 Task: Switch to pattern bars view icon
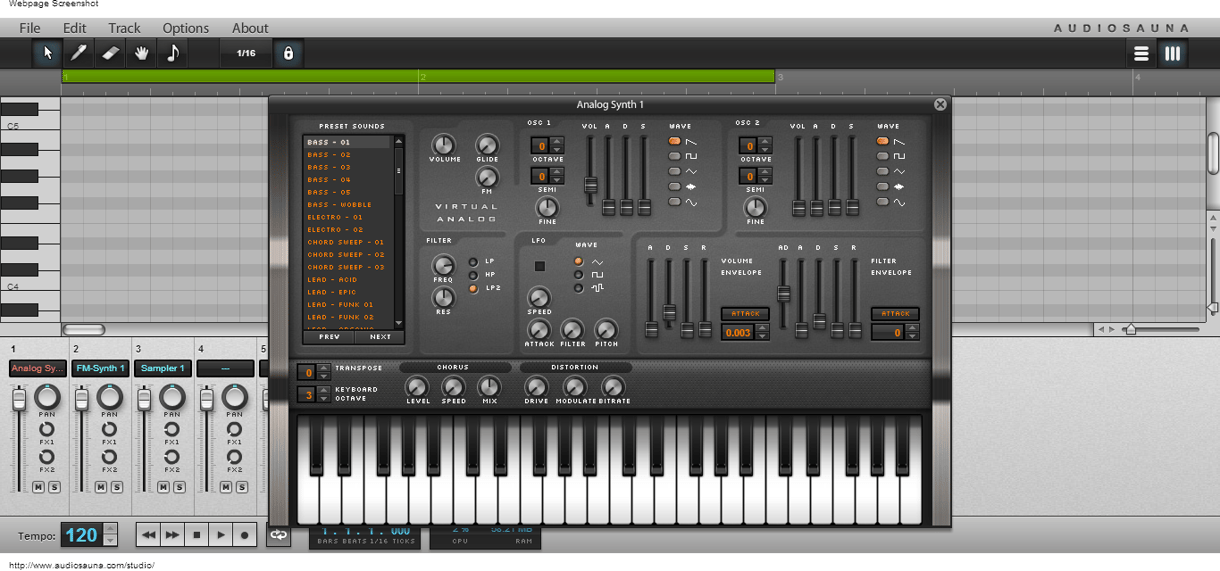coord(1173,54)
